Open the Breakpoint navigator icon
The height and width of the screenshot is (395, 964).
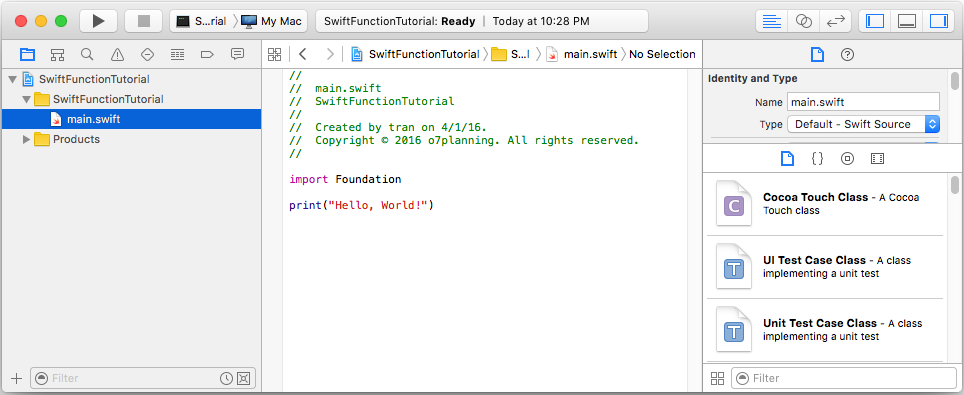point(207,54)
